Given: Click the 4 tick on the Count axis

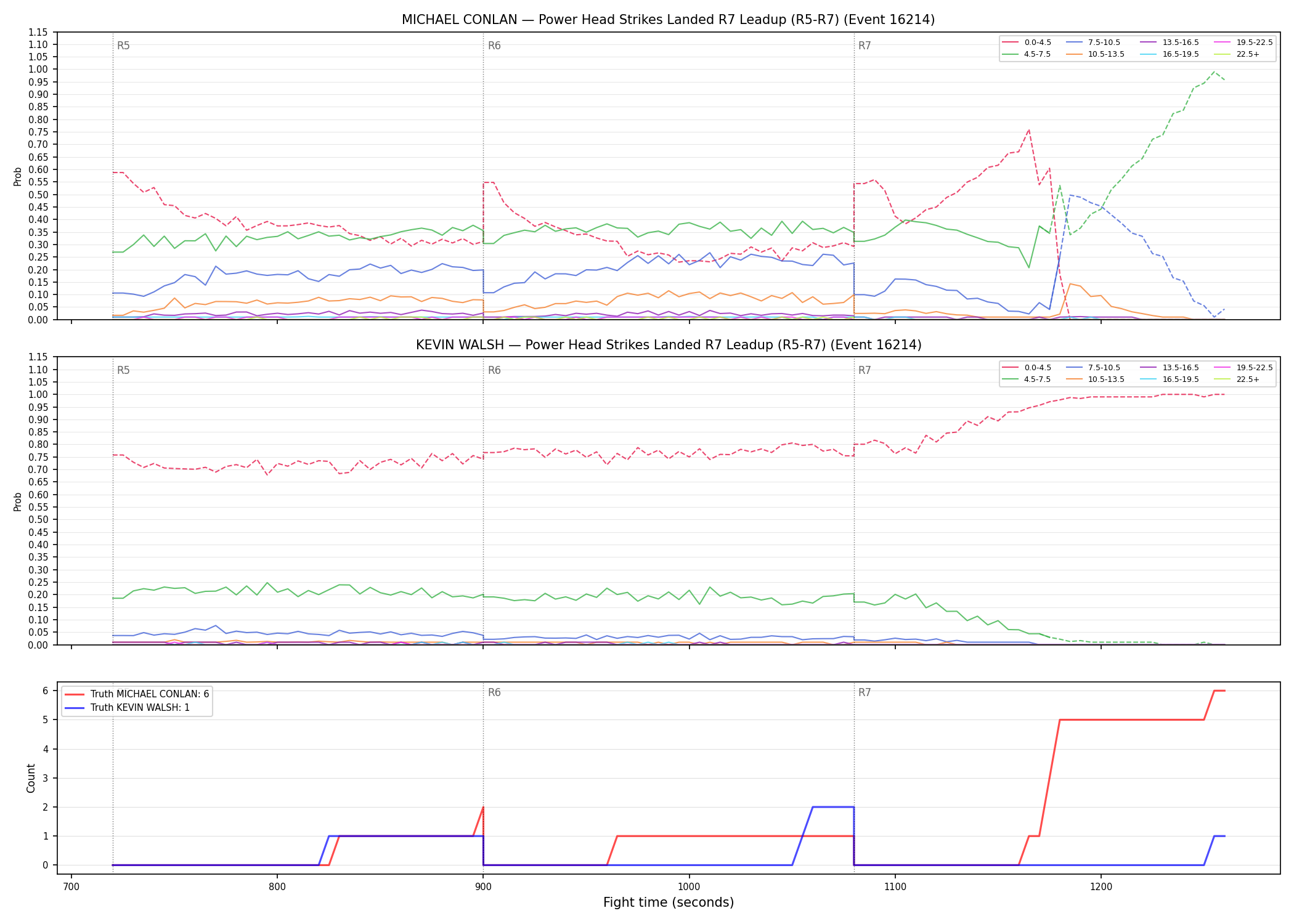Looking at the screenshot, I should [x=46, y=749].
